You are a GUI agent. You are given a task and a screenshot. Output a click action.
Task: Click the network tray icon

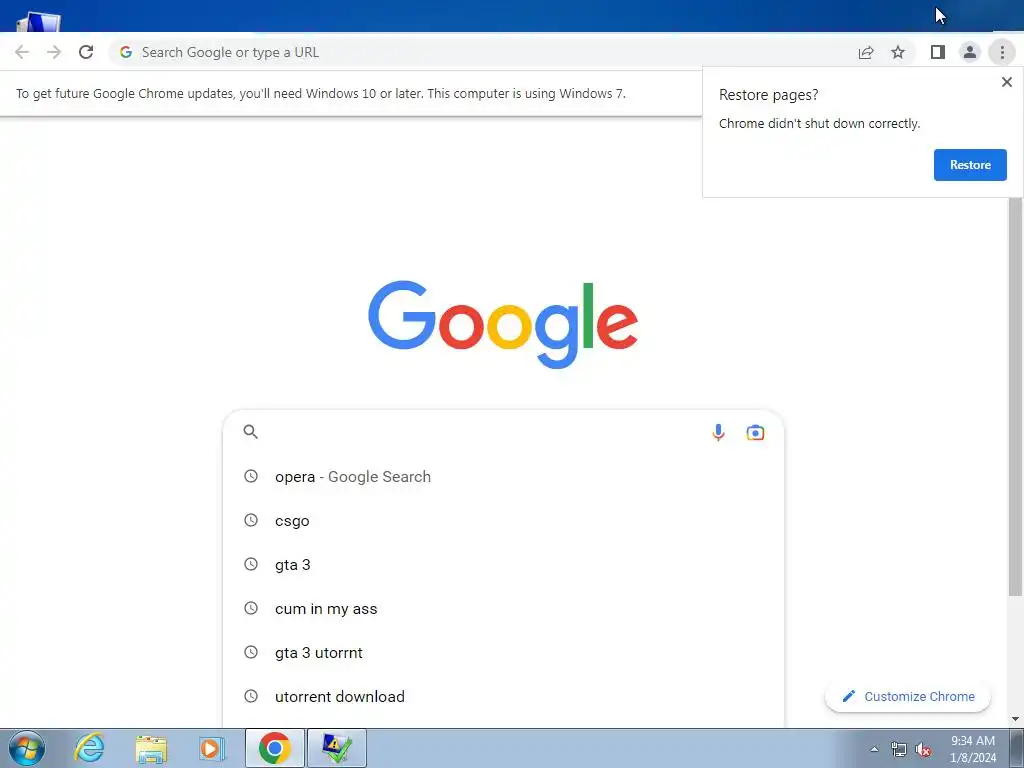[899, 749]
